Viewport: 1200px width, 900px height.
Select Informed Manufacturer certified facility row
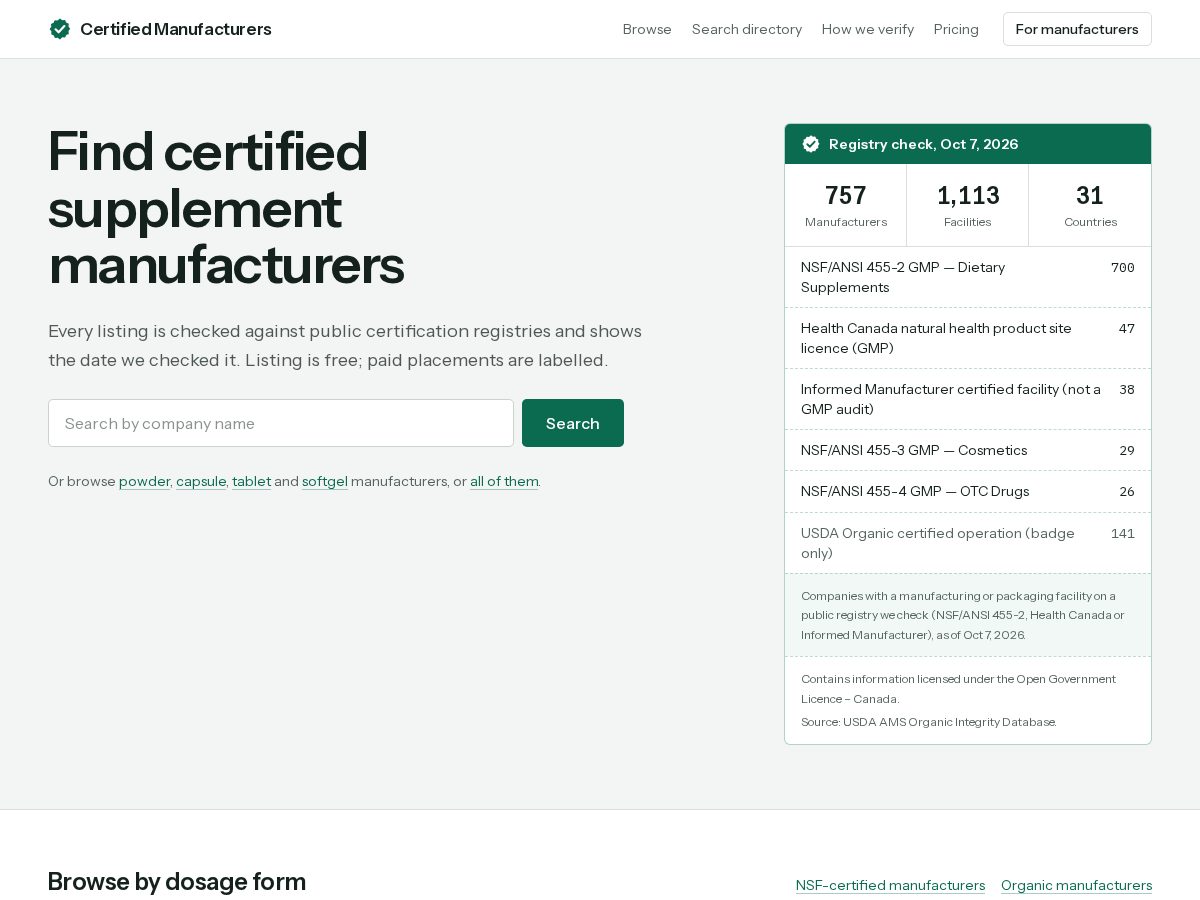point(968,399)
